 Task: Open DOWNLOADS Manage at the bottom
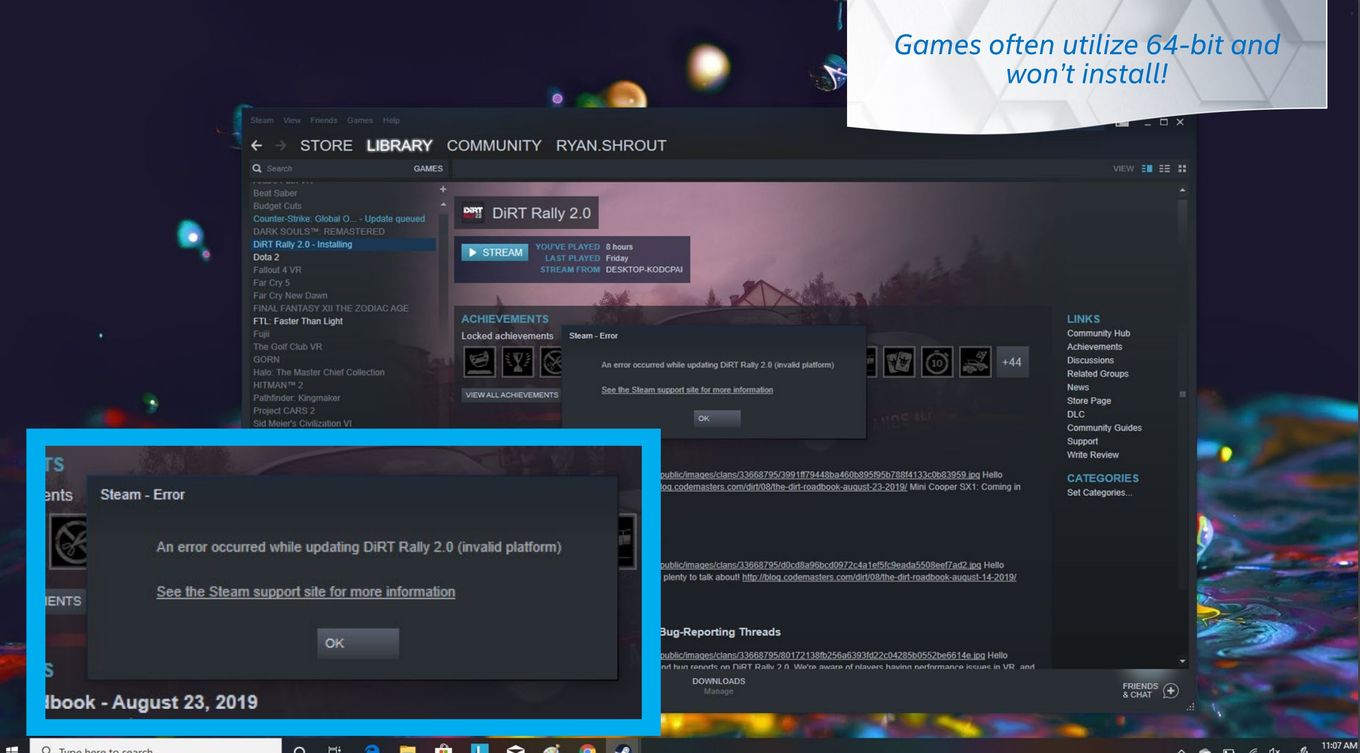(718, 686)
